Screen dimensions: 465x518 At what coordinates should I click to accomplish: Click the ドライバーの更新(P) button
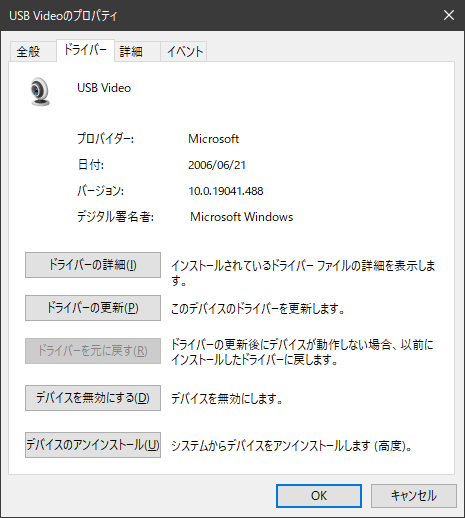coord(93,308)
